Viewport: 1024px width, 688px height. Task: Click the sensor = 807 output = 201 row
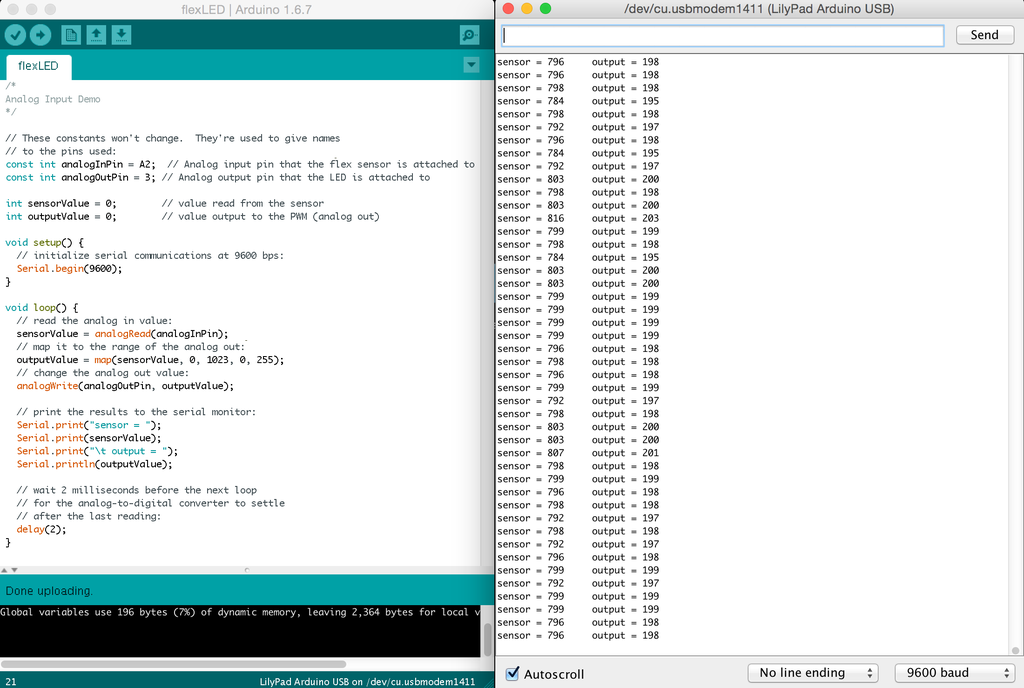578,452
